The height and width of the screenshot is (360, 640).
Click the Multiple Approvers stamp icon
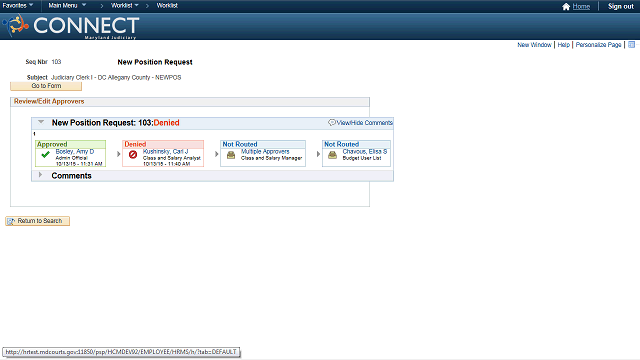[x=231, y=155]
